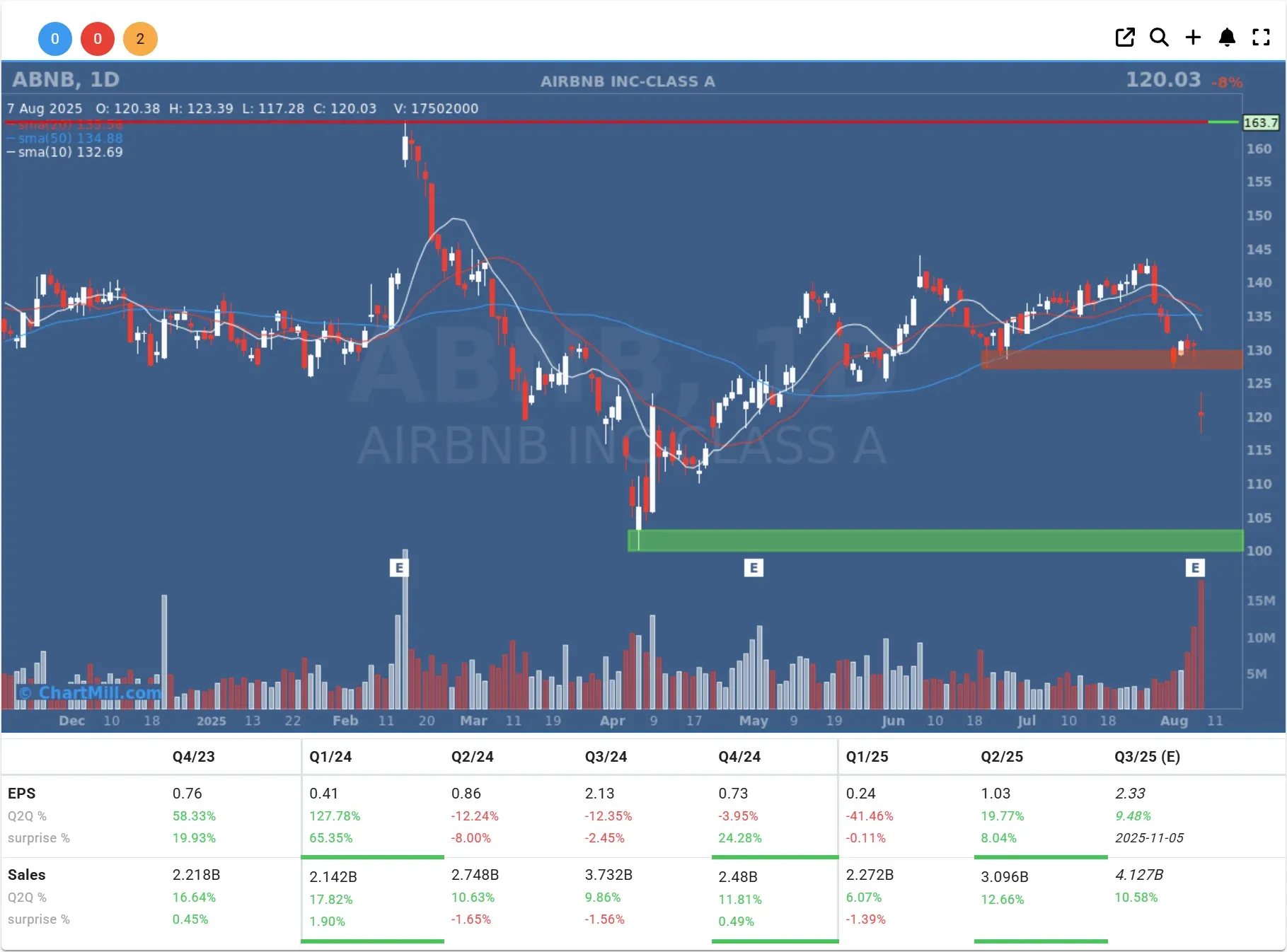This screenshot has height=952, width=1287.
Task: Click the 2025-11-05 earnings date
Action: pyautogui.click(x=1149, y=838)
